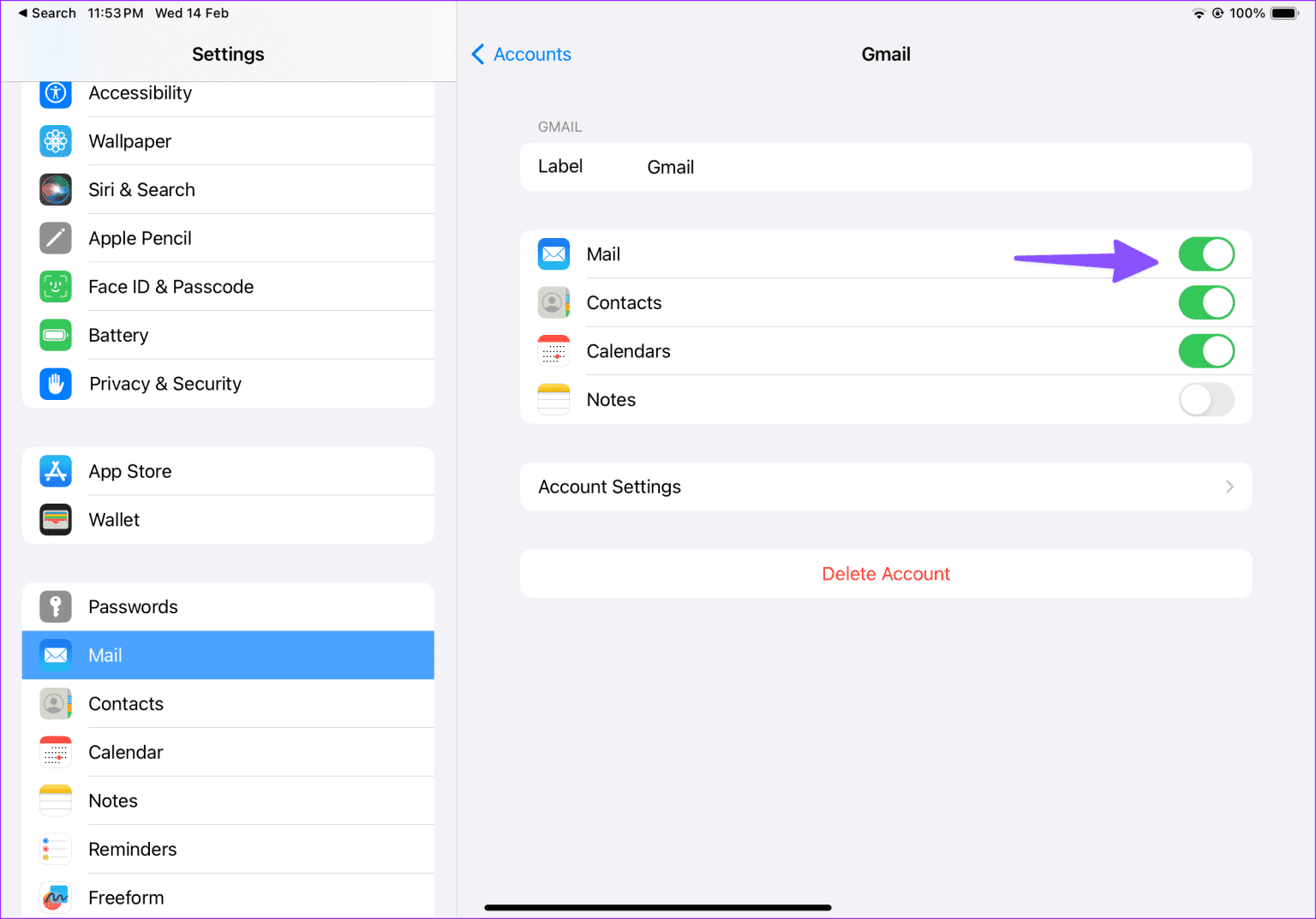Image resolution: width=1316 pixels, height=919 pixels.
Task: Tap the App Store label
Action: 130,471
